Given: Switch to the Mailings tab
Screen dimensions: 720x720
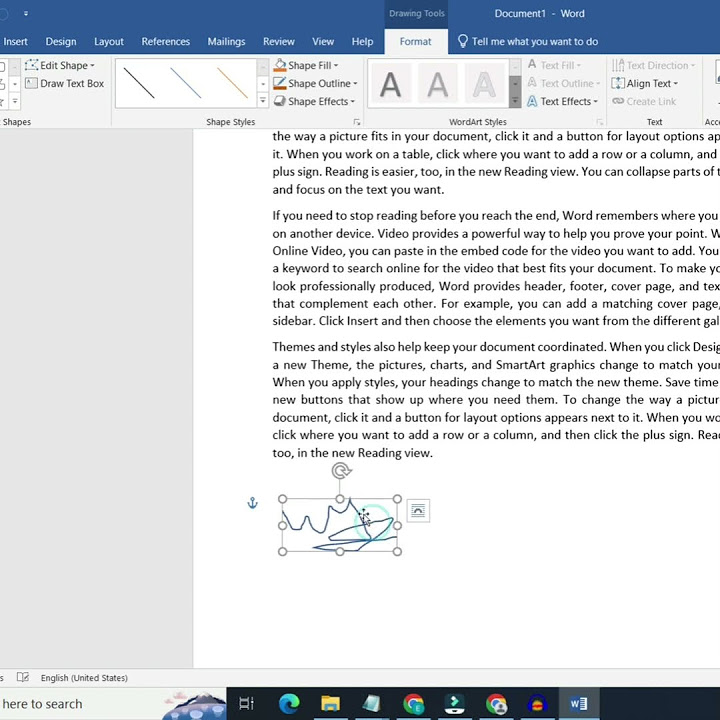Looking at the screenshot, I should (226, 41).
